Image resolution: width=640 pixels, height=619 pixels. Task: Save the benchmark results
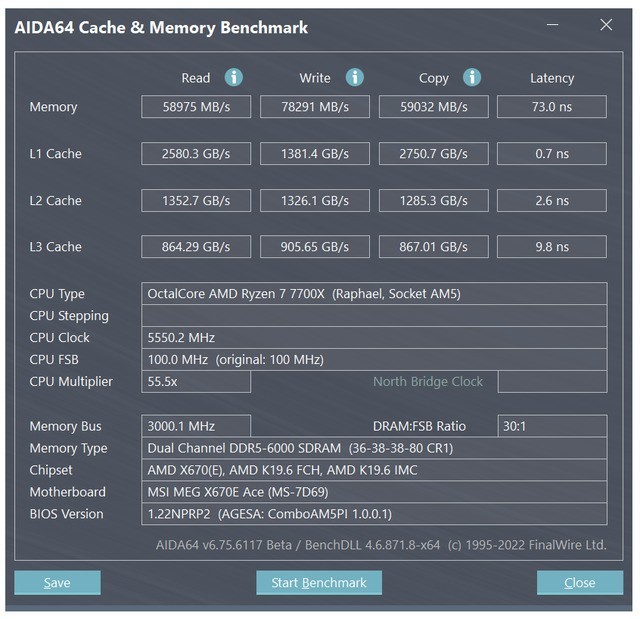click(x=57, y=582)
